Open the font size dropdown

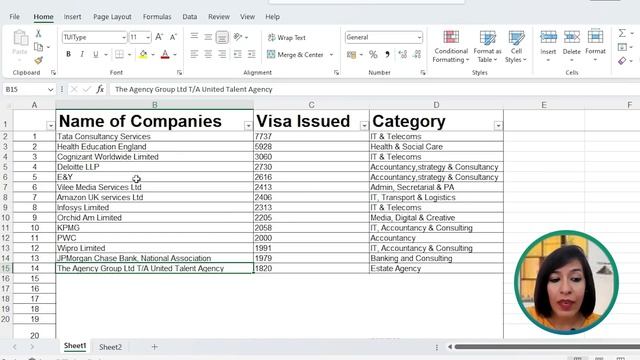point(148,38)
